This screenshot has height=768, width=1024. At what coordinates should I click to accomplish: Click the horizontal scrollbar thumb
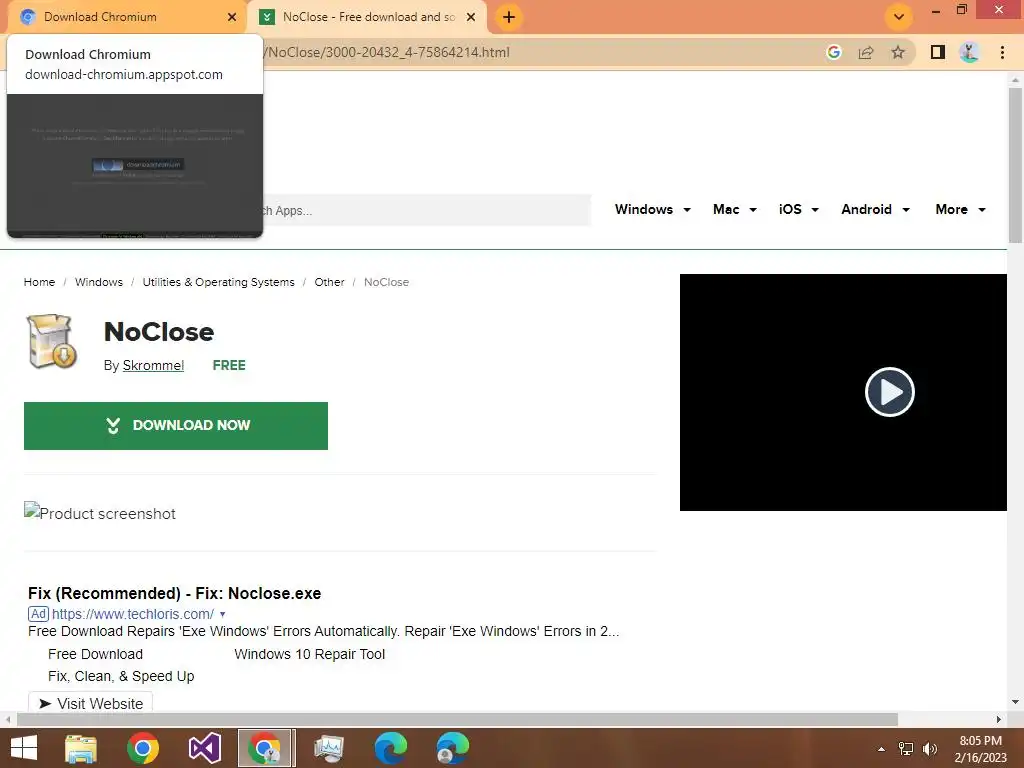[x=457, y=719]
